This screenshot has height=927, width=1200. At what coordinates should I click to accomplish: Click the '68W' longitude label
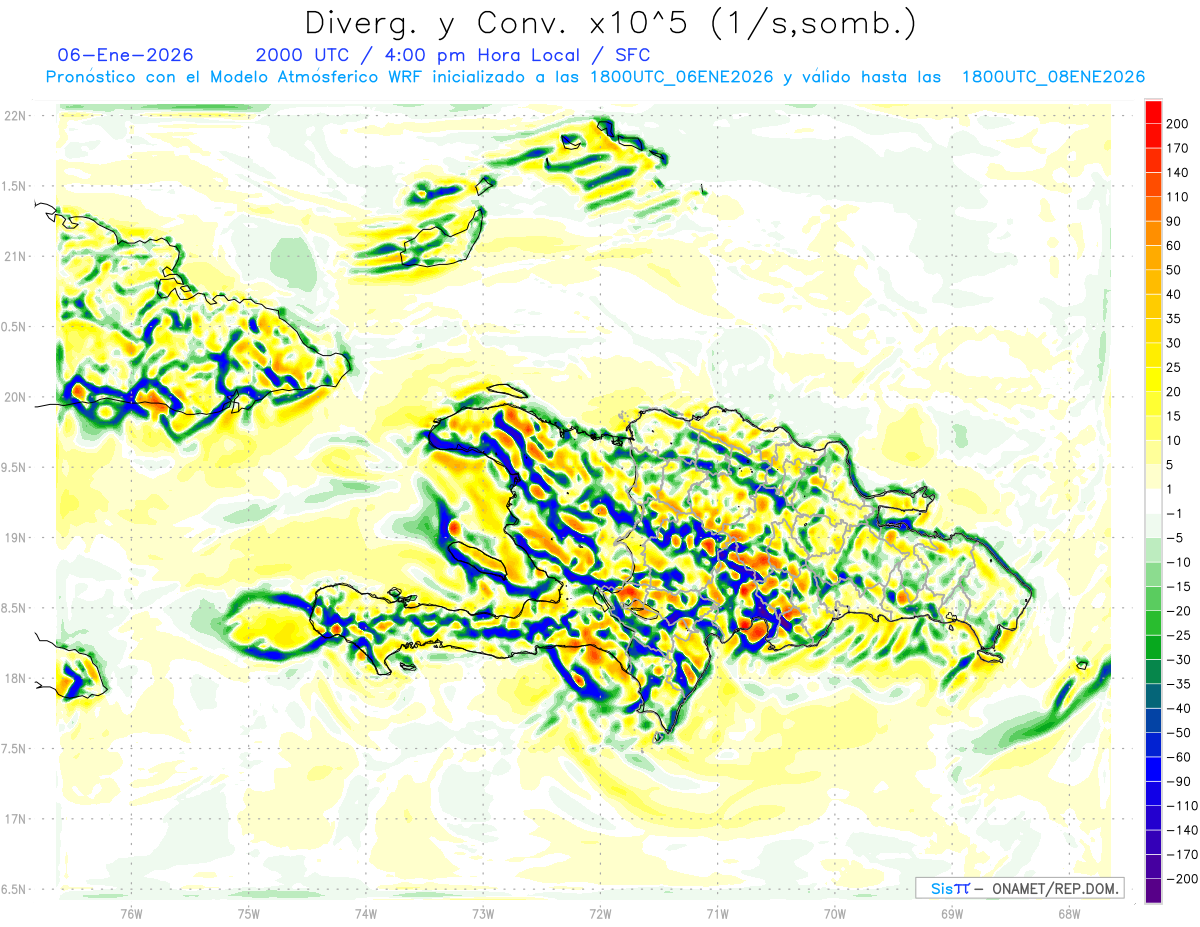[x=1069, y=913]
